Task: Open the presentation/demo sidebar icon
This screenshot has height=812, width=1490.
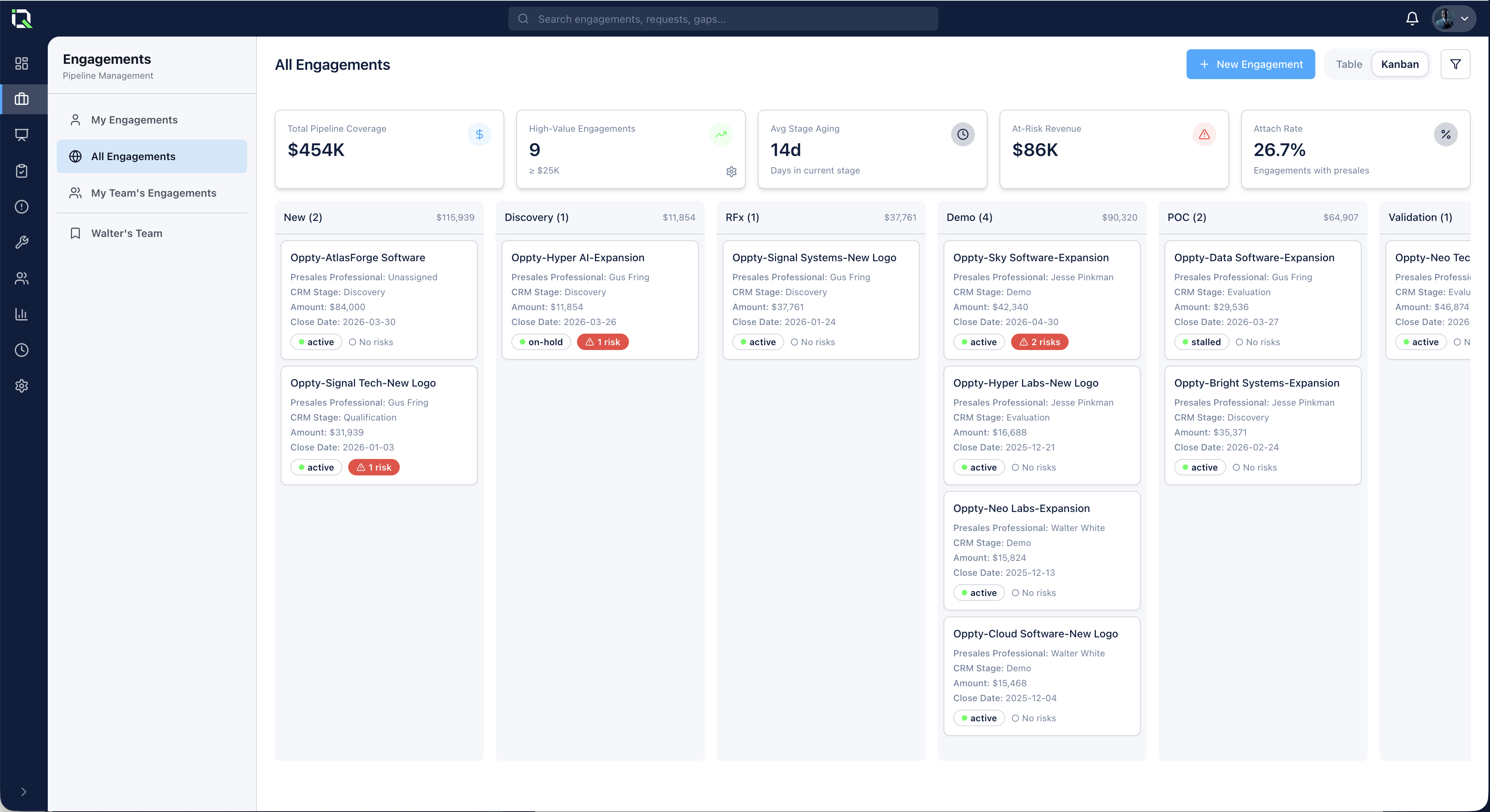Action: coord(22,135)
